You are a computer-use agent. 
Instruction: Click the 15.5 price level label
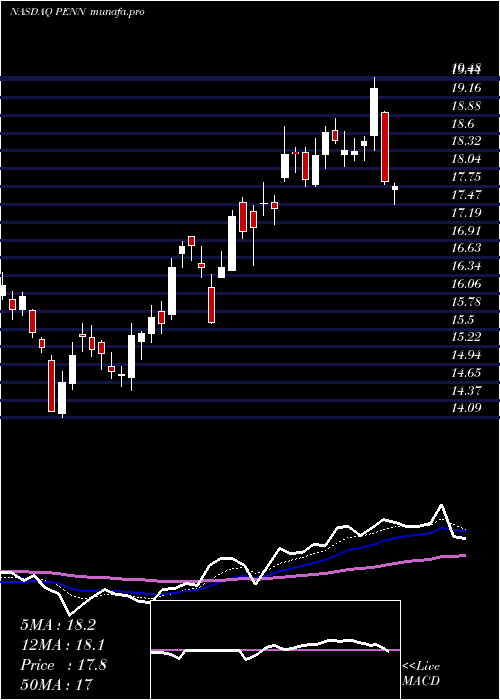coord(462,320)
